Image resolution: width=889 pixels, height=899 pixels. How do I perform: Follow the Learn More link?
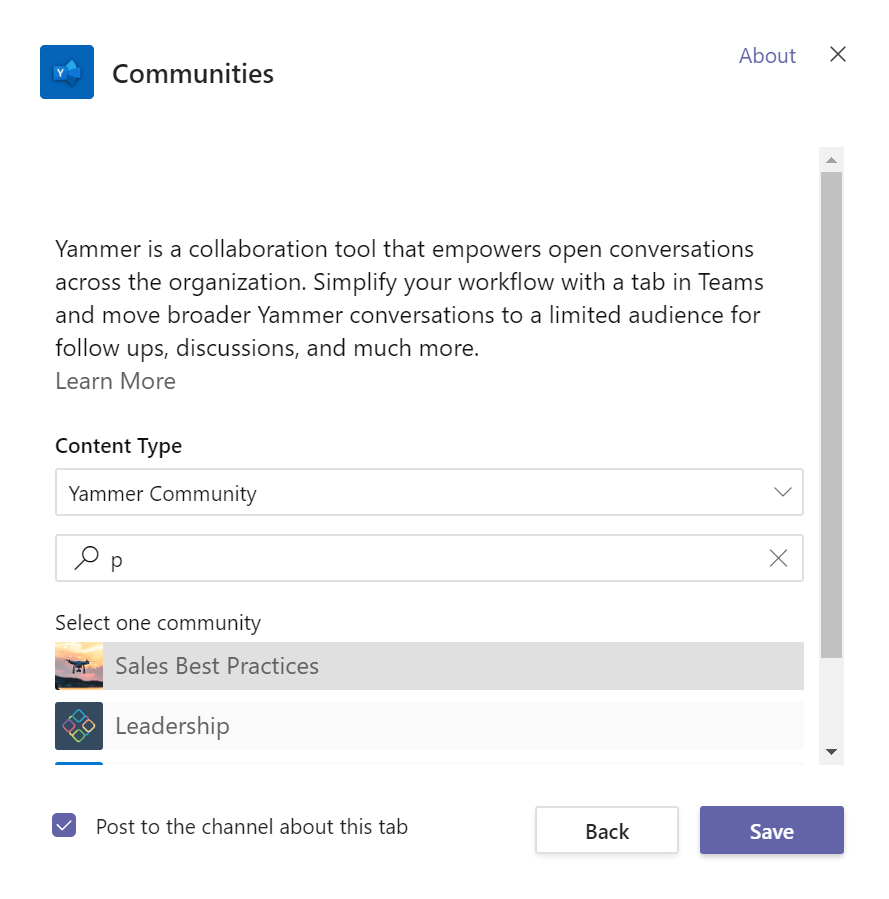pyautogui.click(x=115, y=381)
